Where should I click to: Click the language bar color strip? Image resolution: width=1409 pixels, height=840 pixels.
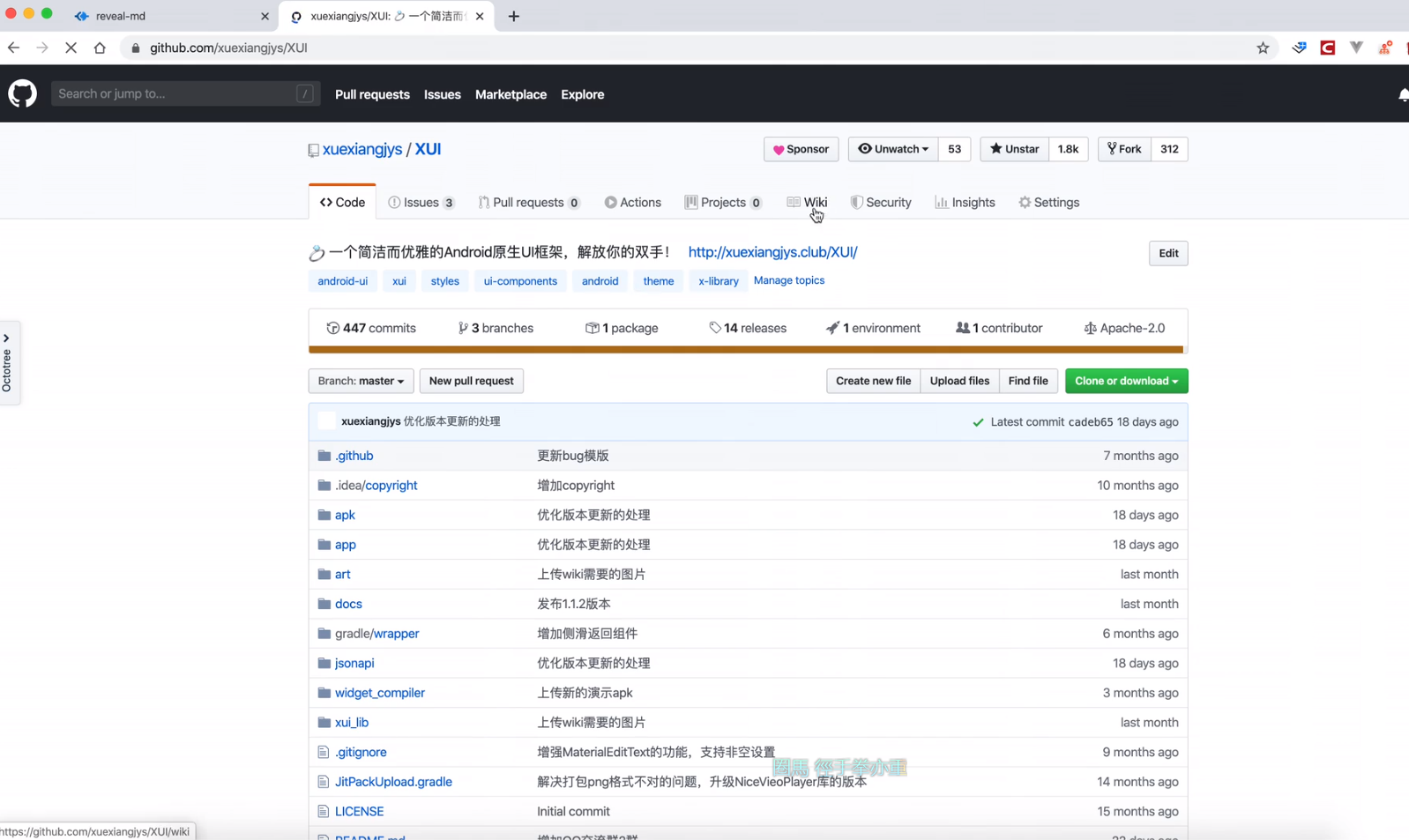pos(746,350)
